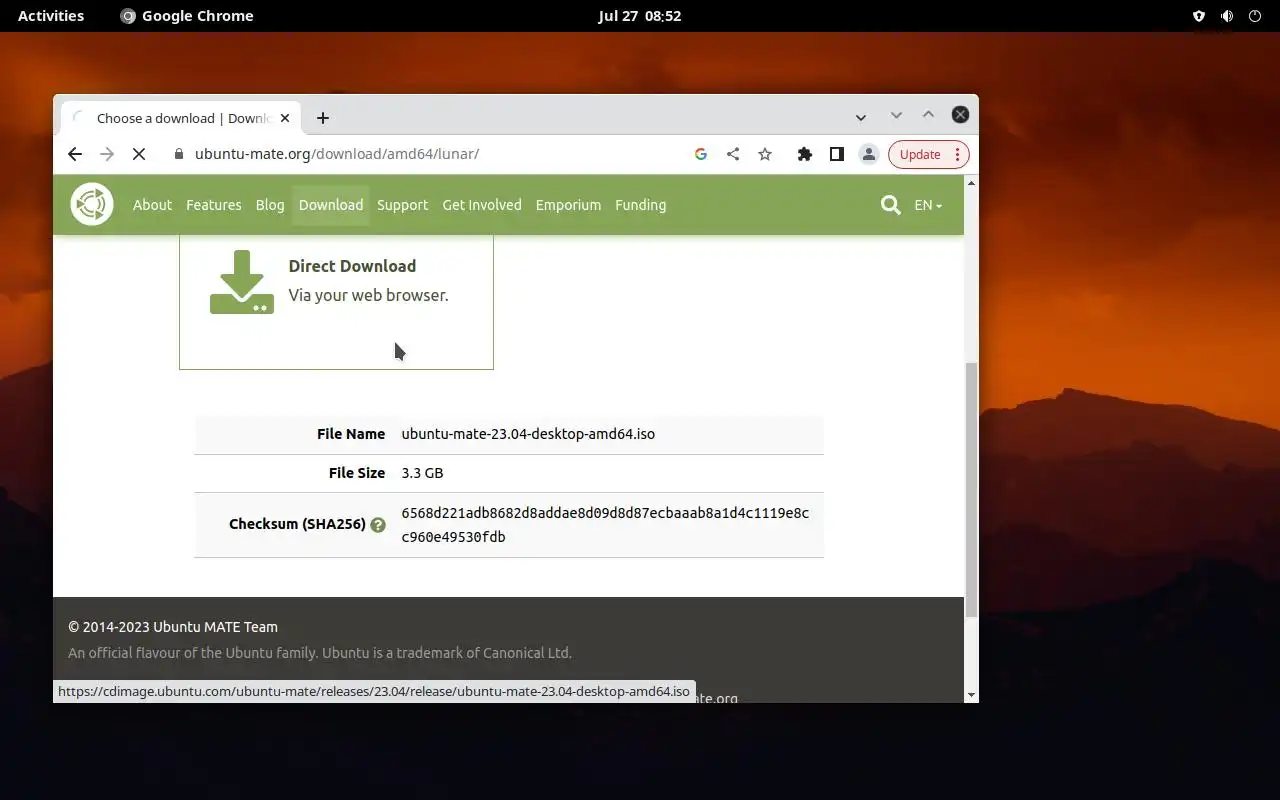Image resolution: width=1280 pixels, height=800 pixels.
Task: Click the page vertical scrollbar thumb
Action: pyautogui.click(x=971, y=488)
